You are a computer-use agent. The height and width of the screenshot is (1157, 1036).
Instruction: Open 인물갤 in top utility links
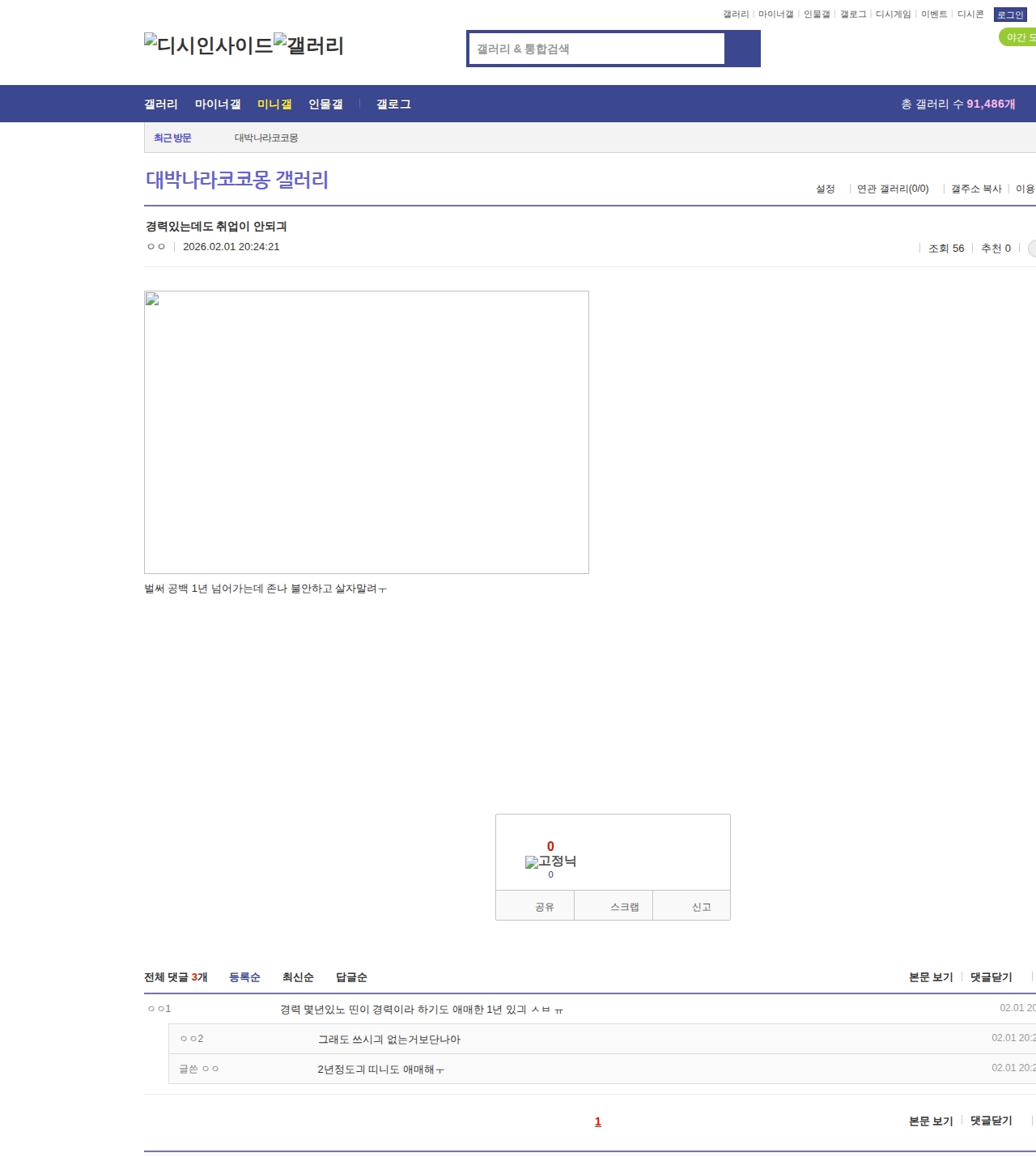[817, 15]
